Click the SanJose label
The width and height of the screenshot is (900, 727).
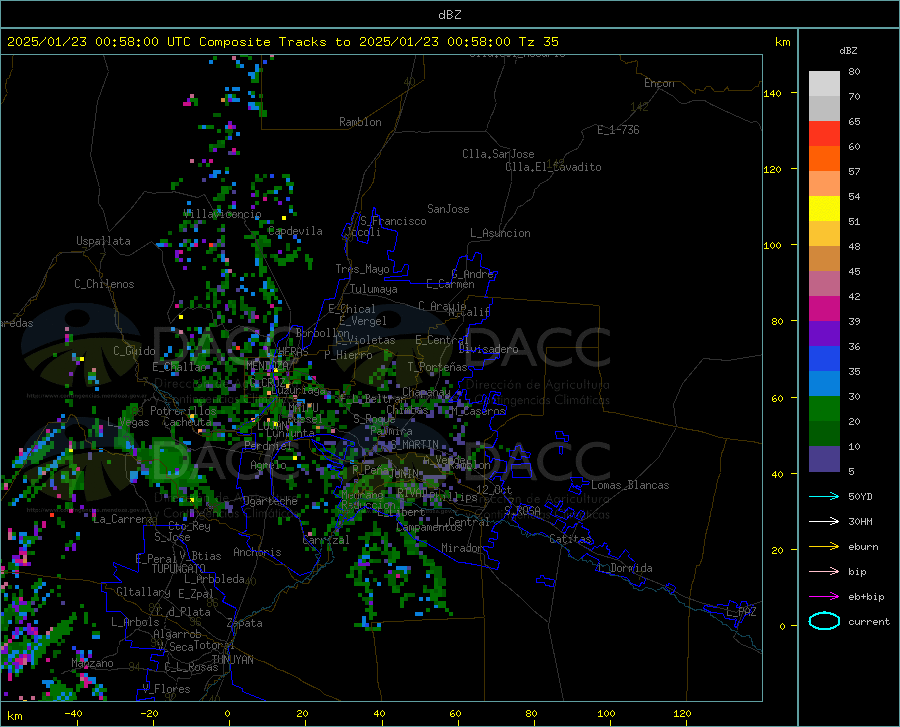pos(448,209)
